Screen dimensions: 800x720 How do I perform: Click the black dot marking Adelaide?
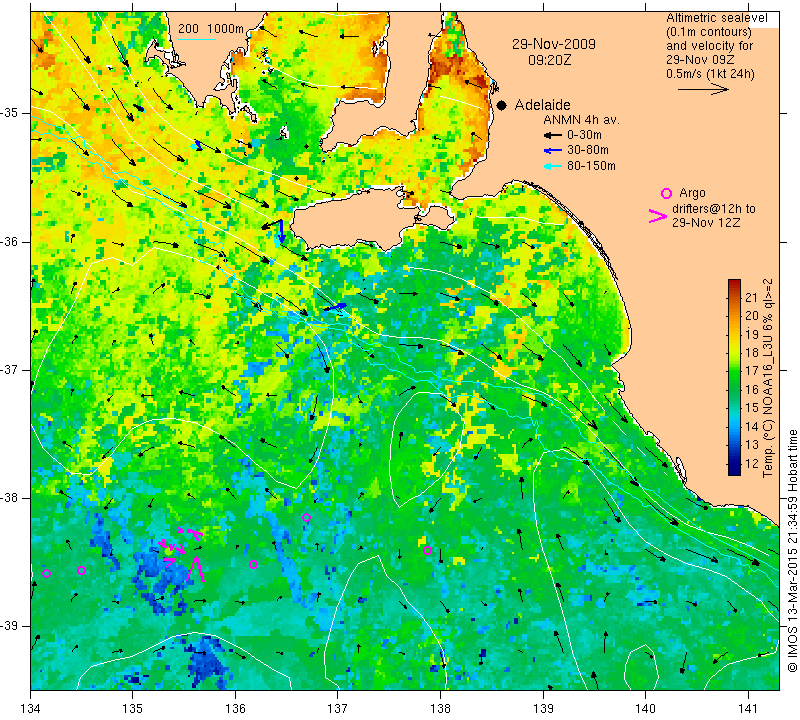pyautogui.click(x=502, y=105)
